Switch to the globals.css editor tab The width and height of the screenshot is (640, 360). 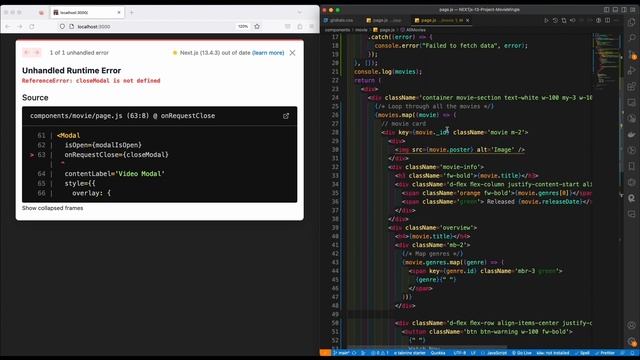(x=342, y=20)
